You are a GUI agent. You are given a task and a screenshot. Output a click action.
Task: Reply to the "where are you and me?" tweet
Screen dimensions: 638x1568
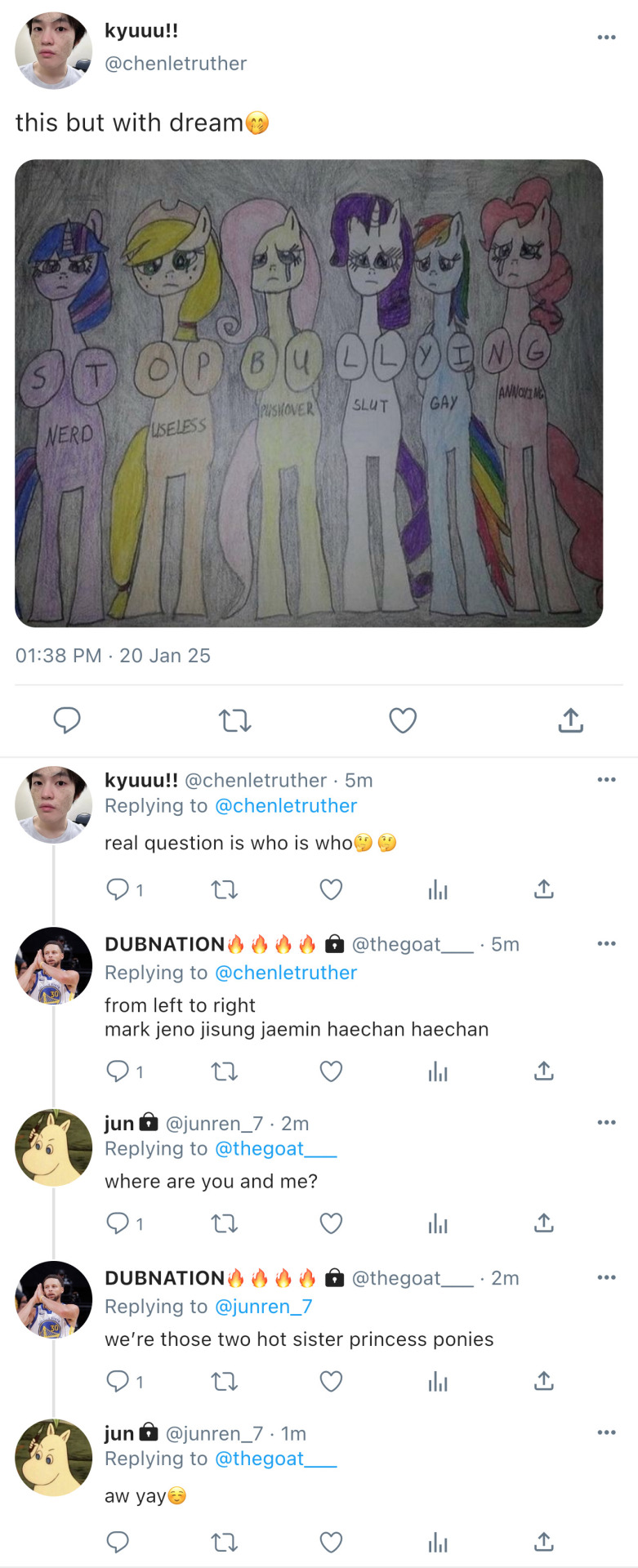tap(118, 1223)
